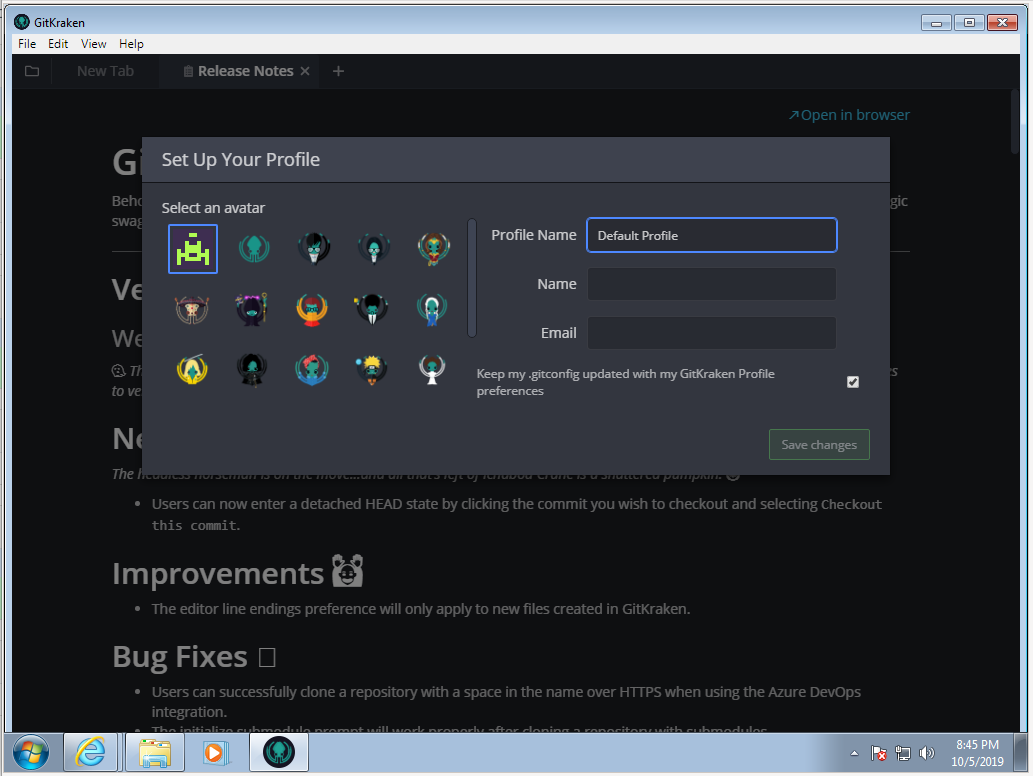This screenshot has width=1033, height=776.
Task: Click the avatar list scrollbar
Action: point(472,278)
